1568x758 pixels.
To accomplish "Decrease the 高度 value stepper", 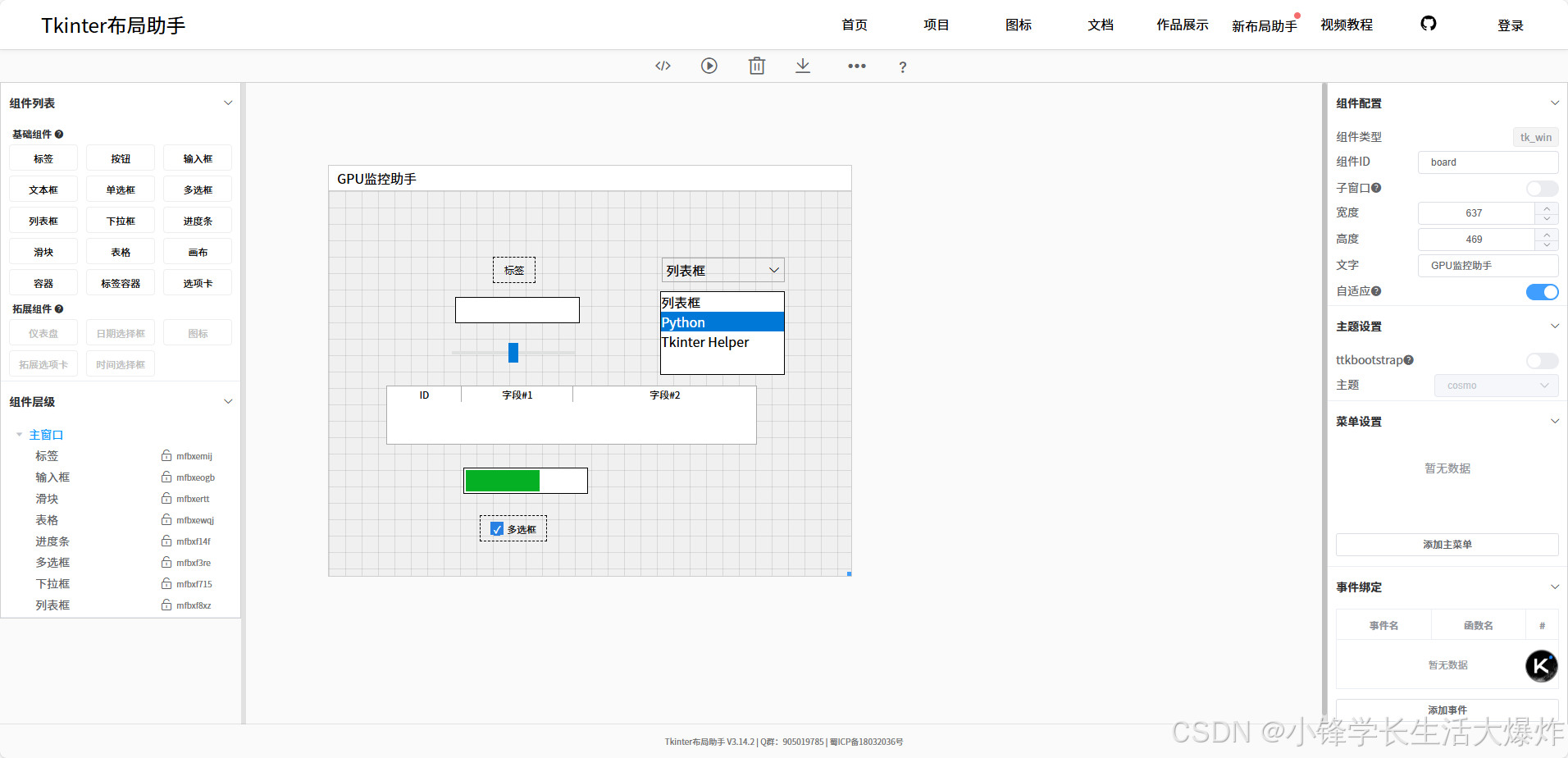I will coord(1547,244).
